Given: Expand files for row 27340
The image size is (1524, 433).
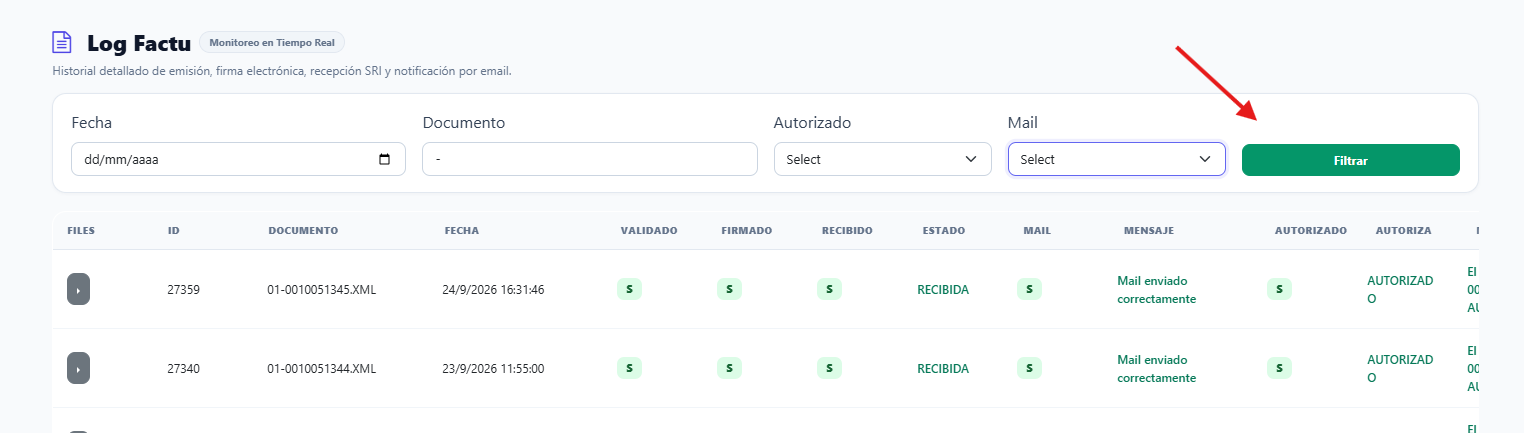Looking at the screenshot, I should [x=78, y=368].
